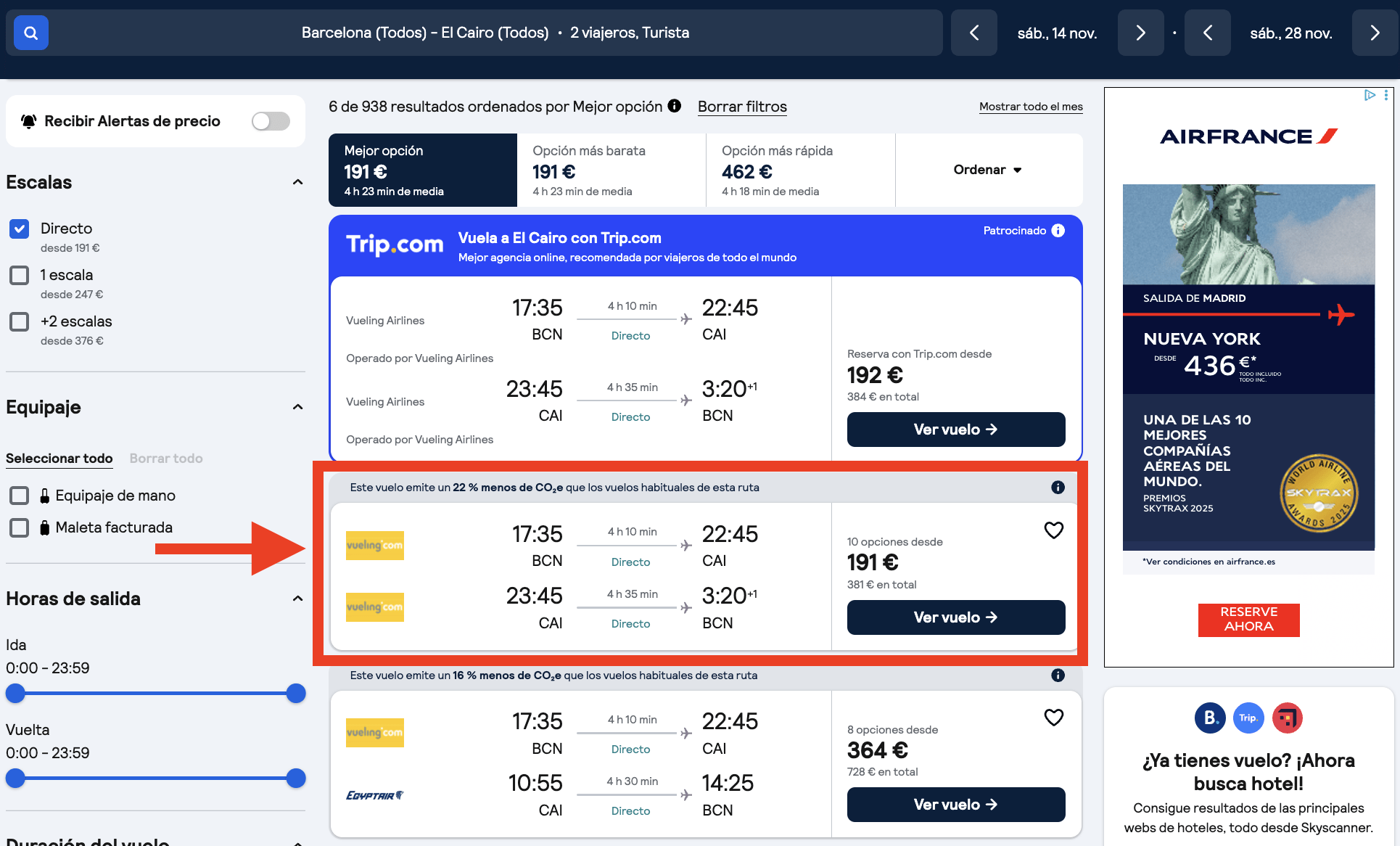Click the search magnifying glass icon
The width and height of the screenshot is (1400, 846).
tap(30, 33)
